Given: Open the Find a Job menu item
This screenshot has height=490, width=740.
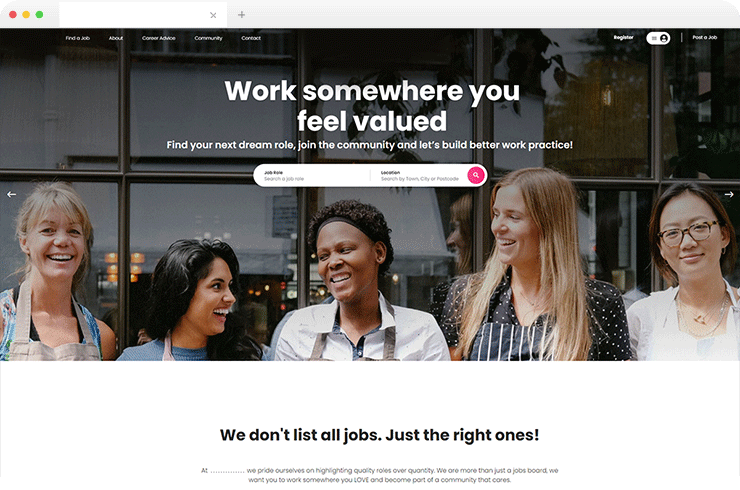Looking at the screenshot, I should (77, 38).
